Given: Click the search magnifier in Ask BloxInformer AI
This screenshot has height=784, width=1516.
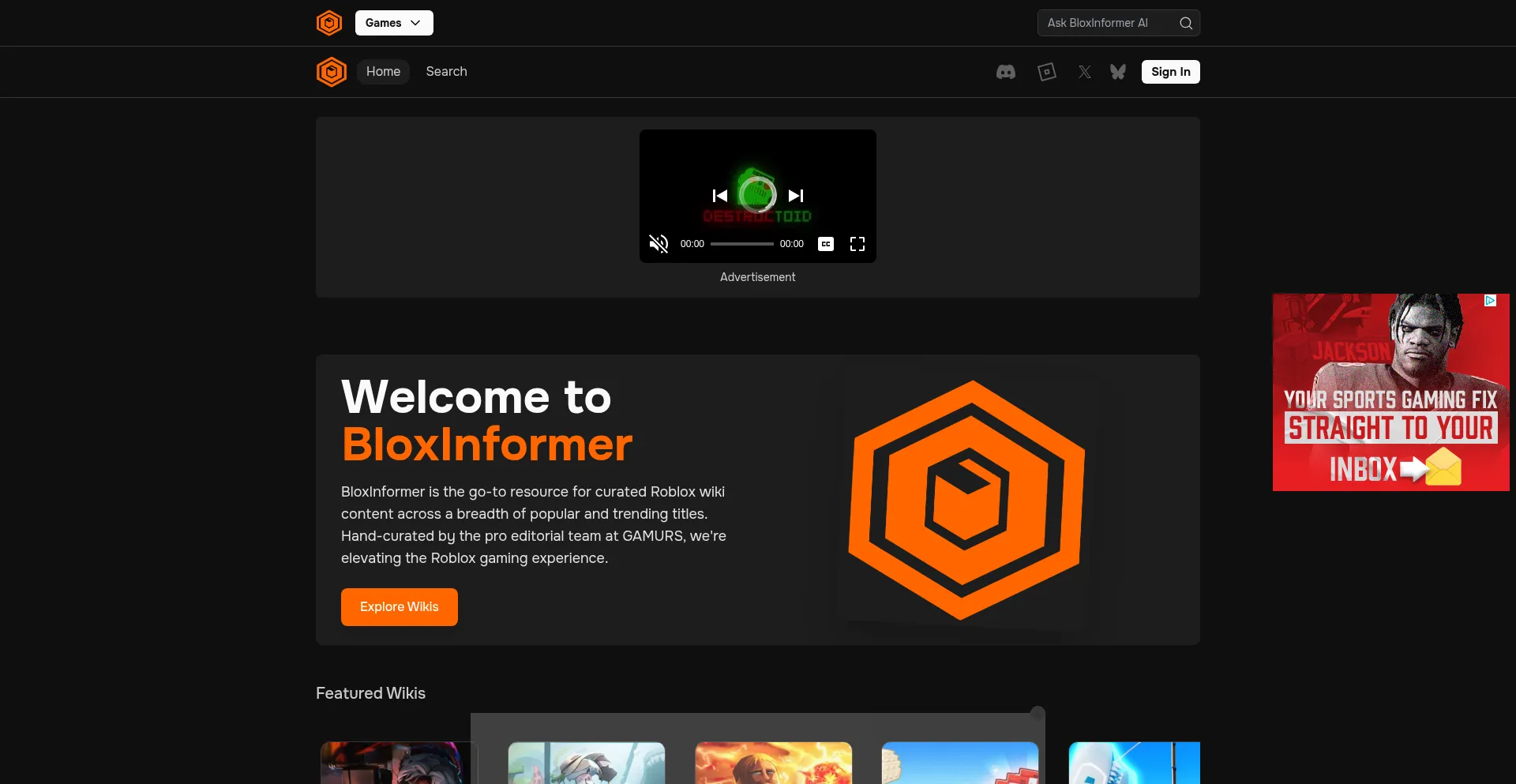Looking at the screenshot, I should click(x=1186, y=23).
